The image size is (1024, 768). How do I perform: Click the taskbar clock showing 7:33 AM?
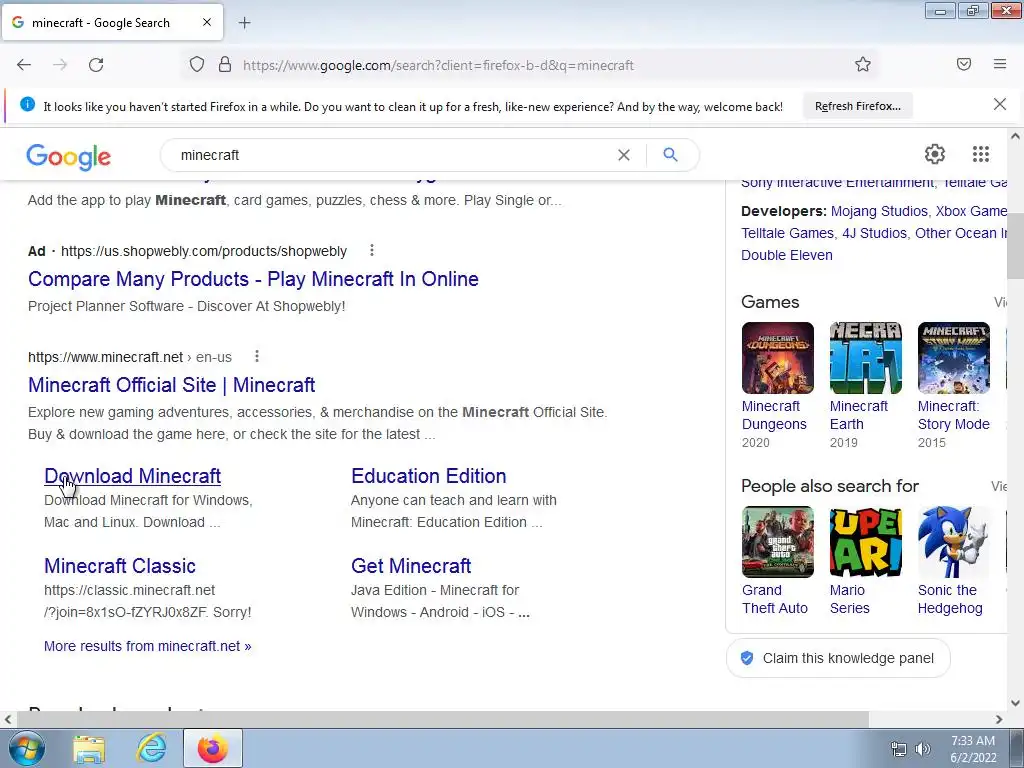point(972,748)
